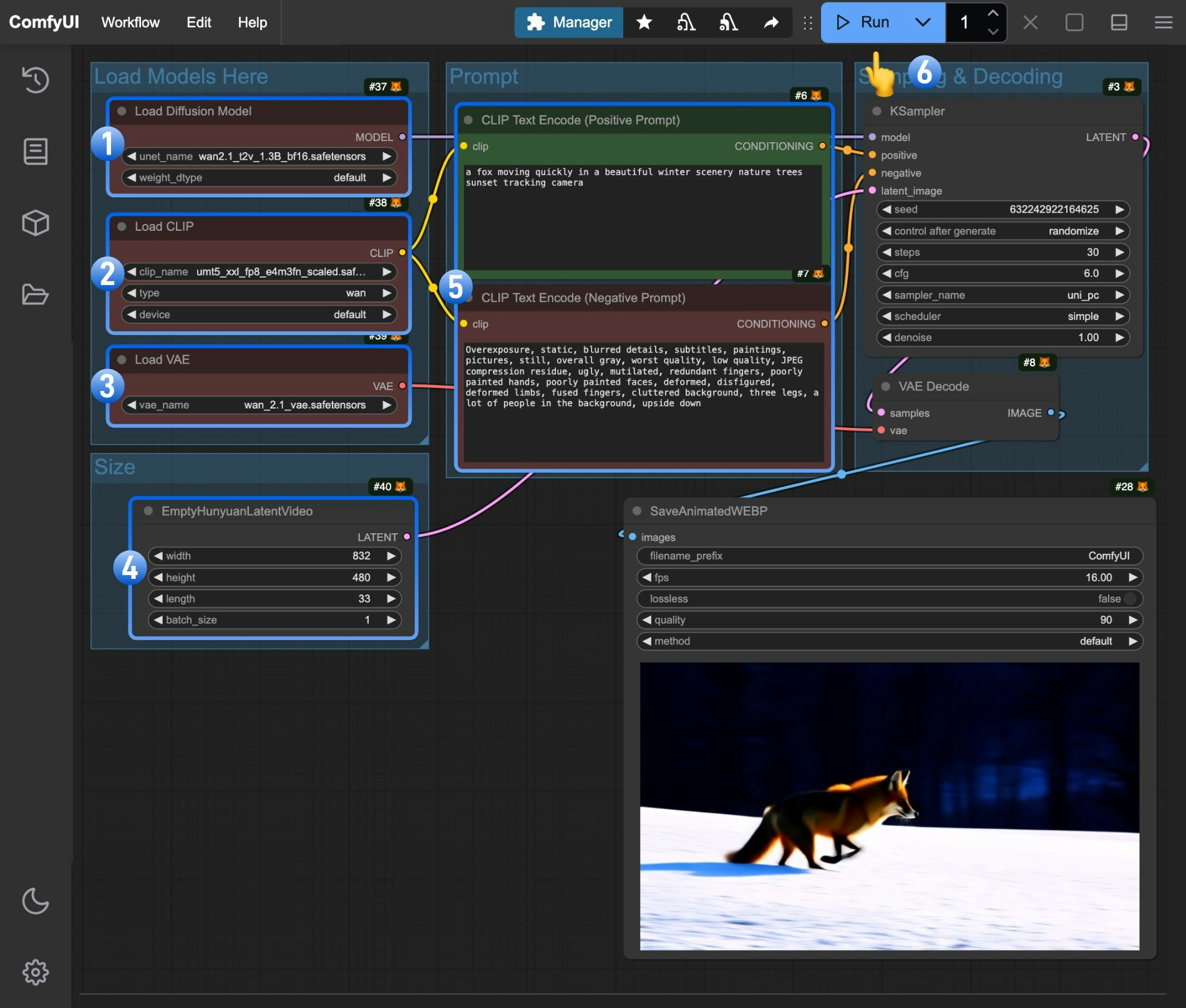1186x1008 pixels.
Task: Open the Edit menu
Action: click(x=198, y=22)
